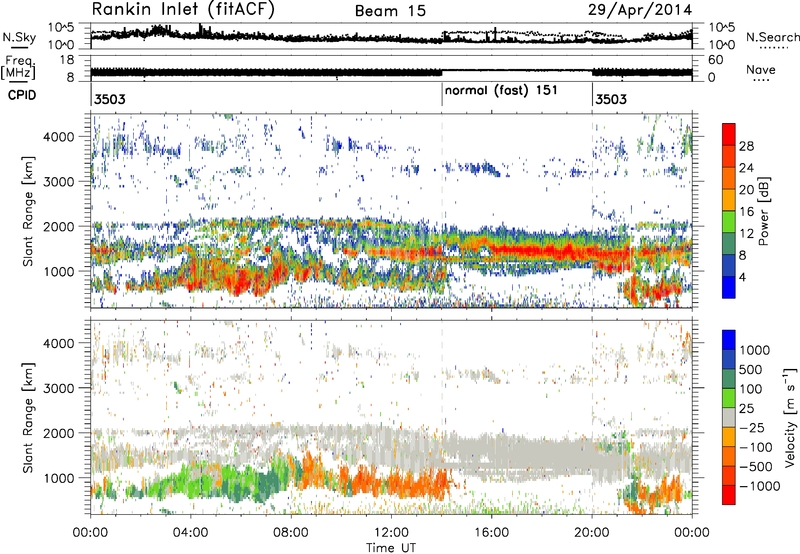The image size is (800, 554).
Task: Click the '16' tick on the power colorbar
Action: 746,212
